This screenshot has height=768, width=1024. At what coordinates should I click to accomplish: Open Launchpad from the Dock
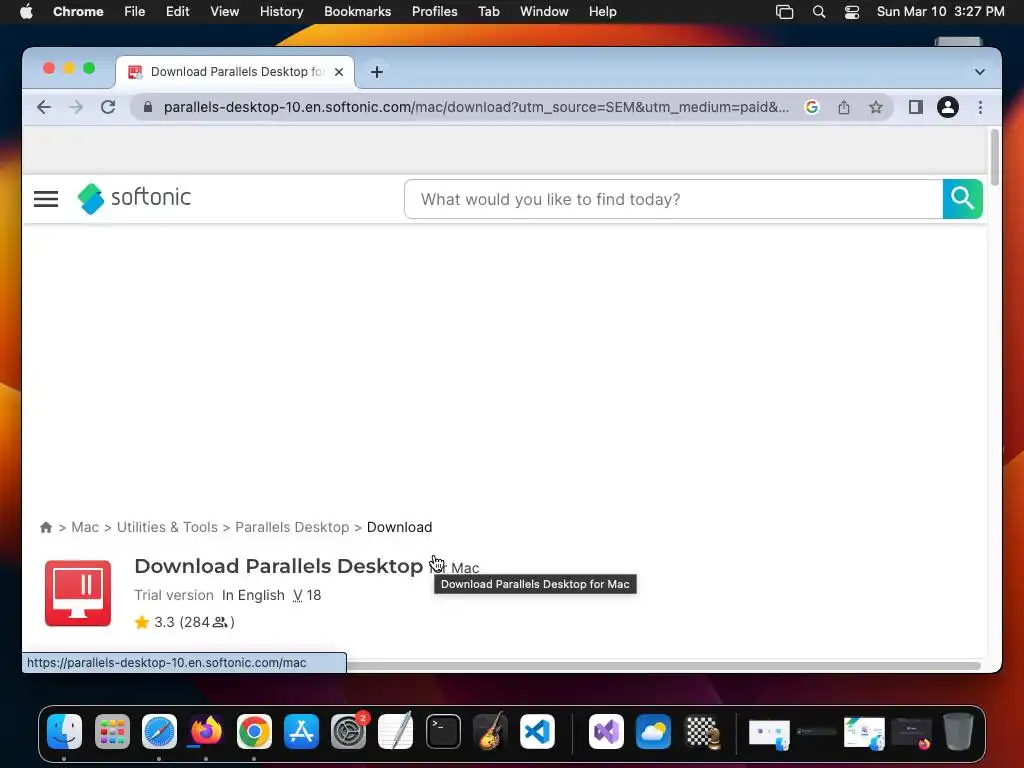[x=112, y=731]
